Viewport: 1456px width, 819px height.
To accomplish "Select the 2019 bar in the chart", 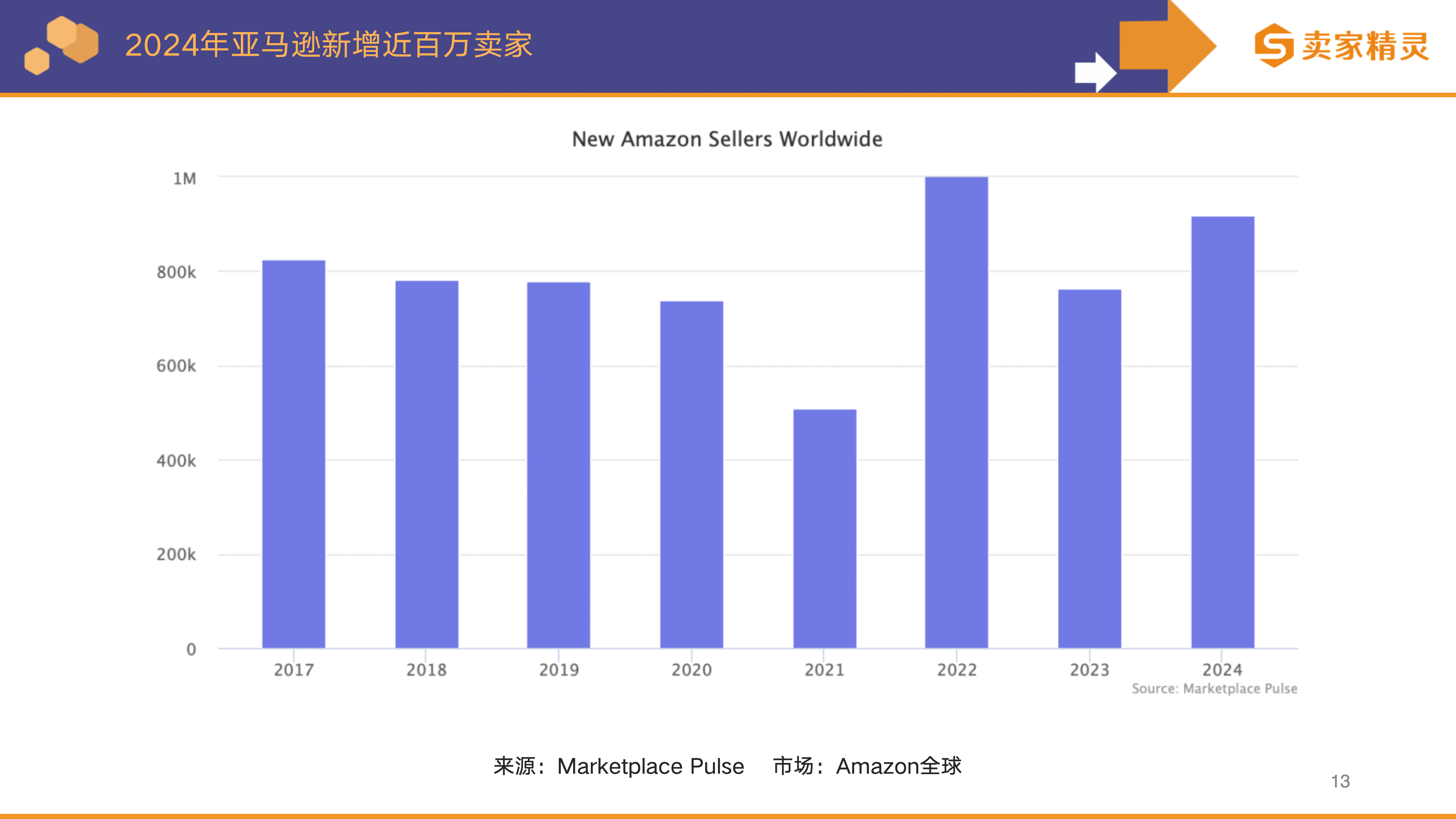I will tap(559, 465).
